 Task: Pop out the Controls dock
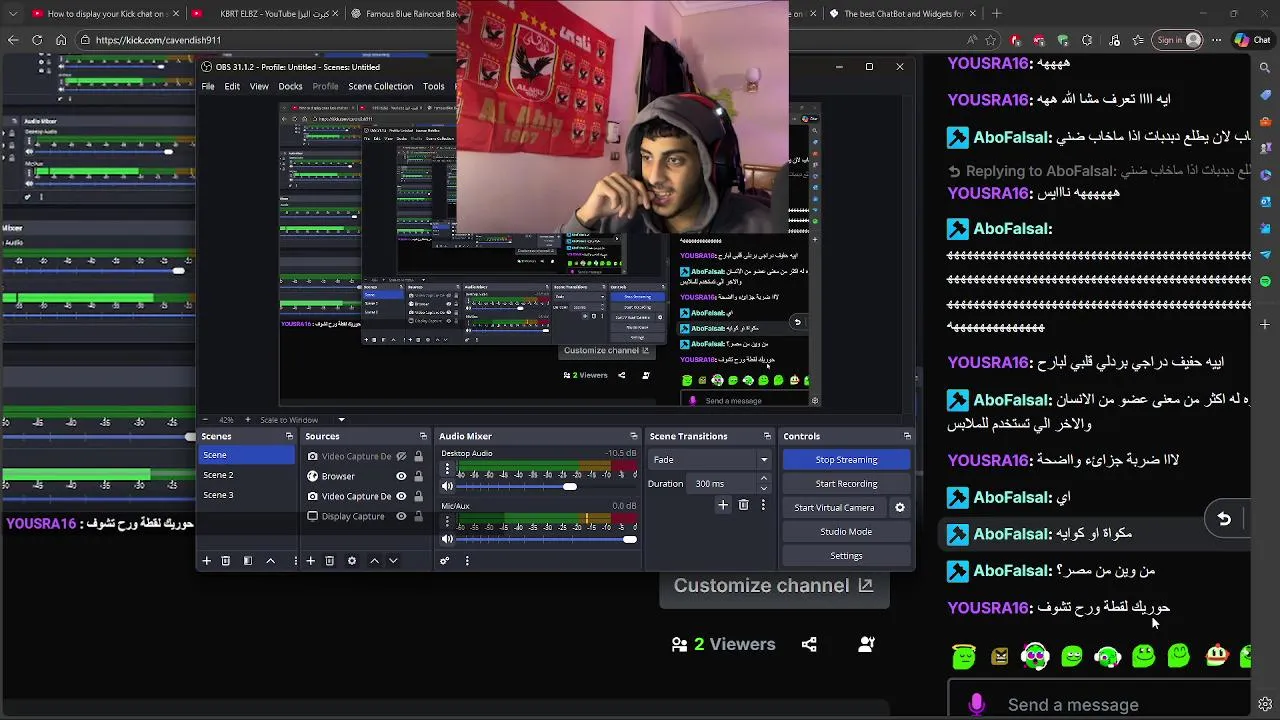907,436
